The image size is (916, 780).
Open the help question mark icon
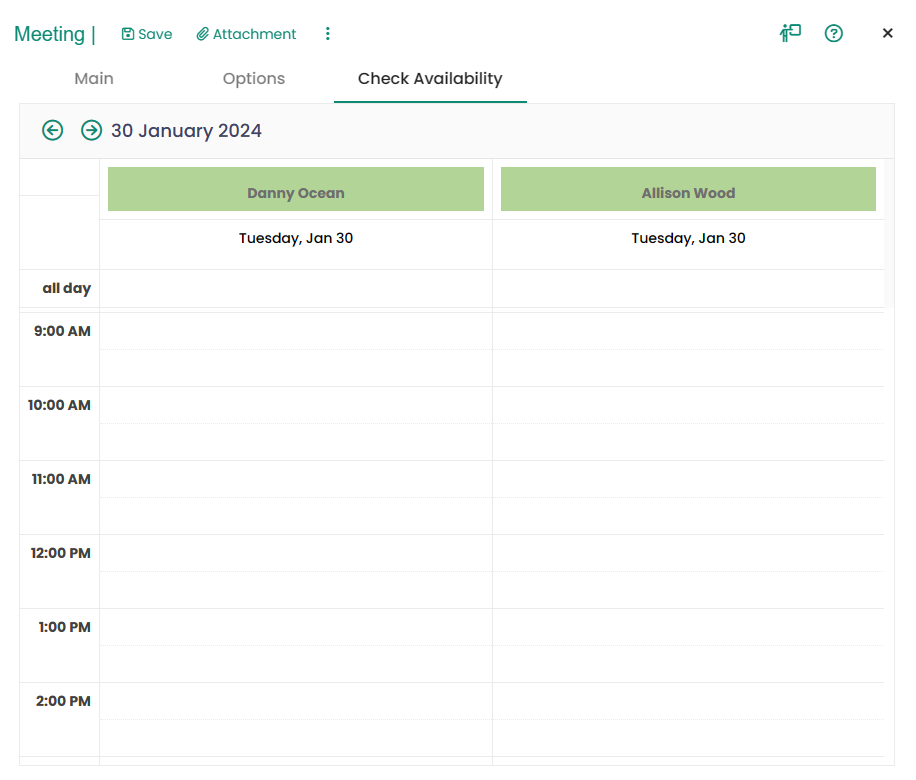[x=833, y=33]
